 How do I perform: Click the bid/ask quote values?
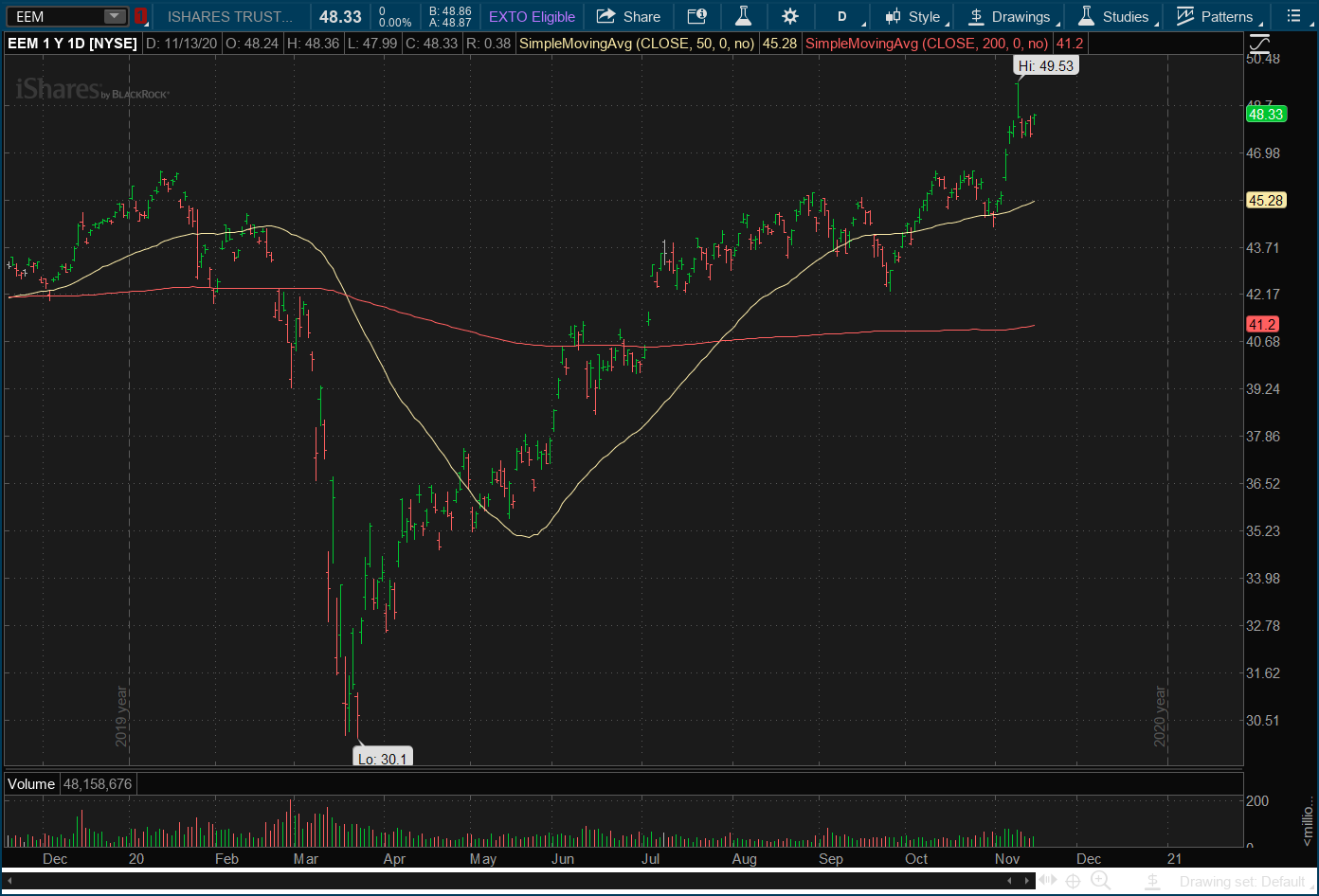pyautogui.click(x=450, y=16)
